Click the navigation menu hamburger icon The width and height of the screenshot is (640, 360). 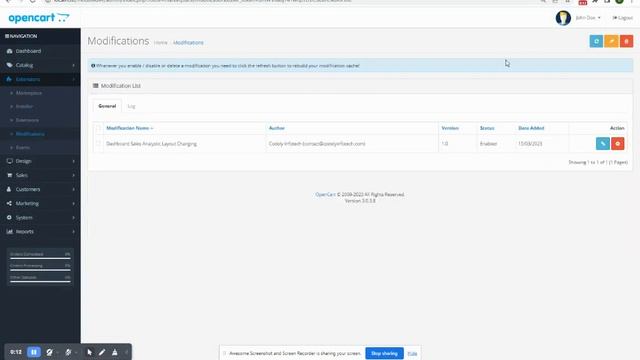point(7,36)
